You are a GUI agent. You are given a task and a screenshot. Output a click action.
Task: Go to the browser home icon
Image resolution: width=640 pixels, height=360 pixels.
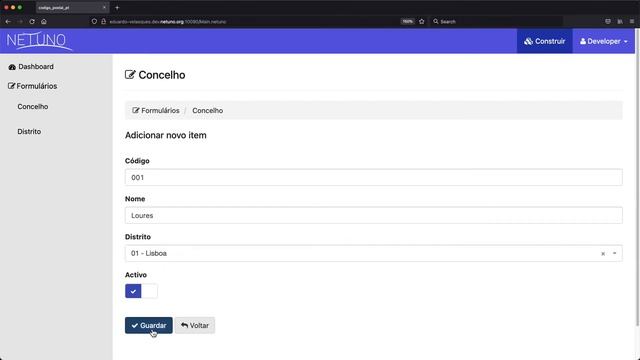click(44, 22)
